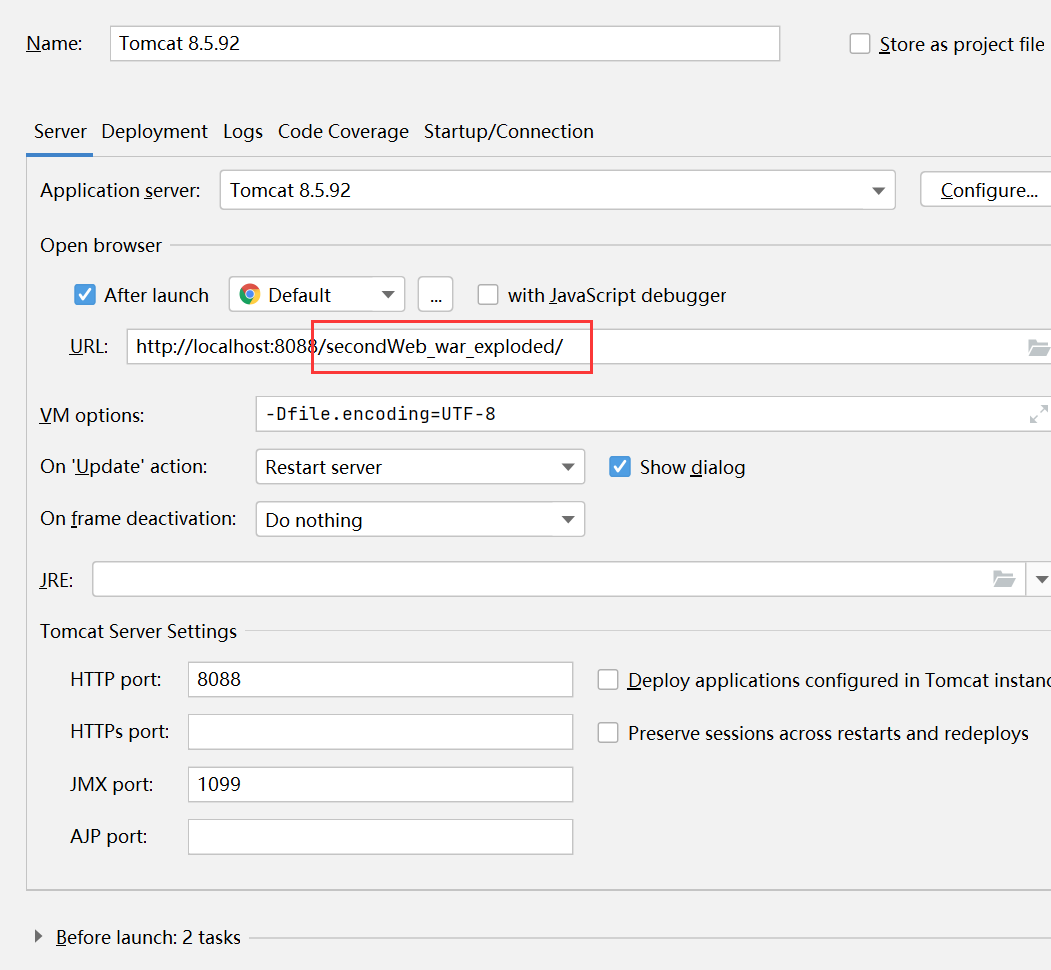1051x970 pixels.
Task: Switch to the Server tab
Action: [60, 131]
